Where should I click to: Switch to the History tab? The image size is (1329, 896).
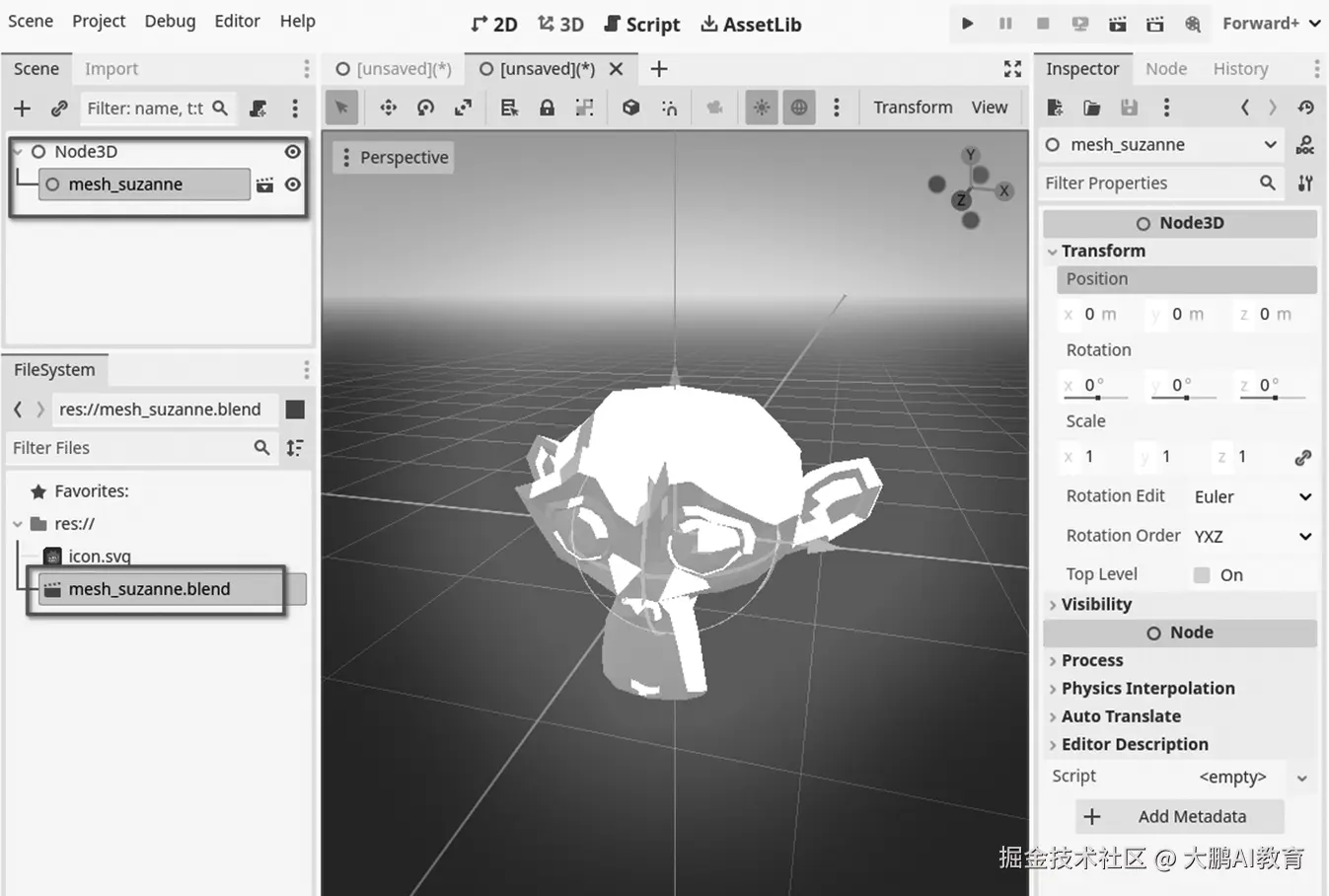[x=1241, y=69]
